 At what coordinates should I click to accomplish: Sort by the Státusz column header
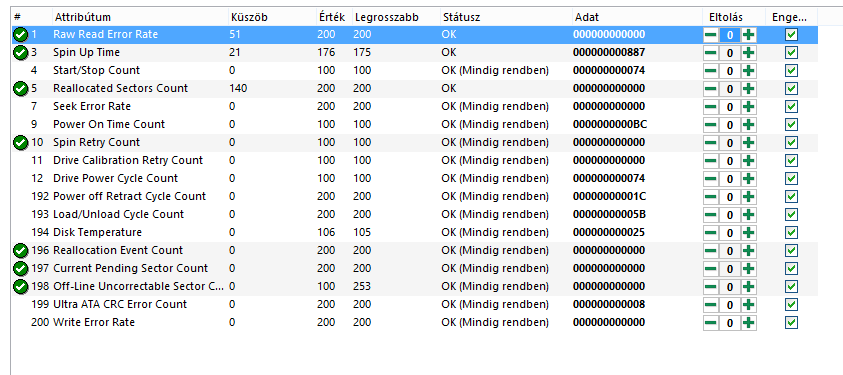(506, 17)
